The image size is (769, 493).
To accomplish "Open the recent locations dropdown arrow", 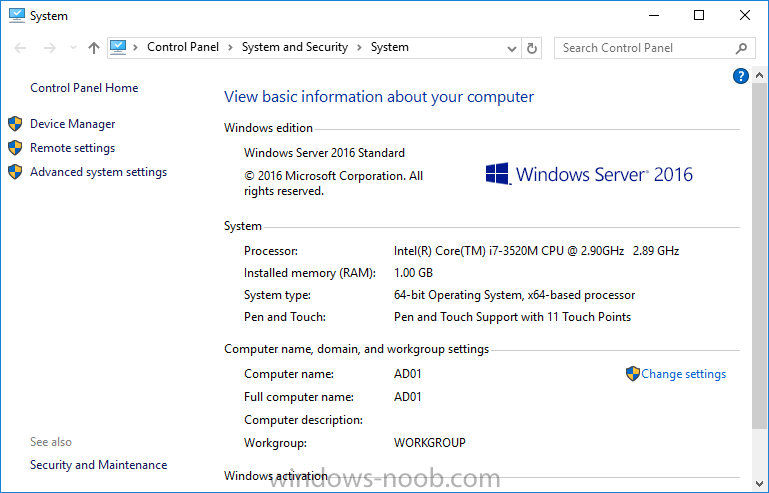I will point(73,48).
